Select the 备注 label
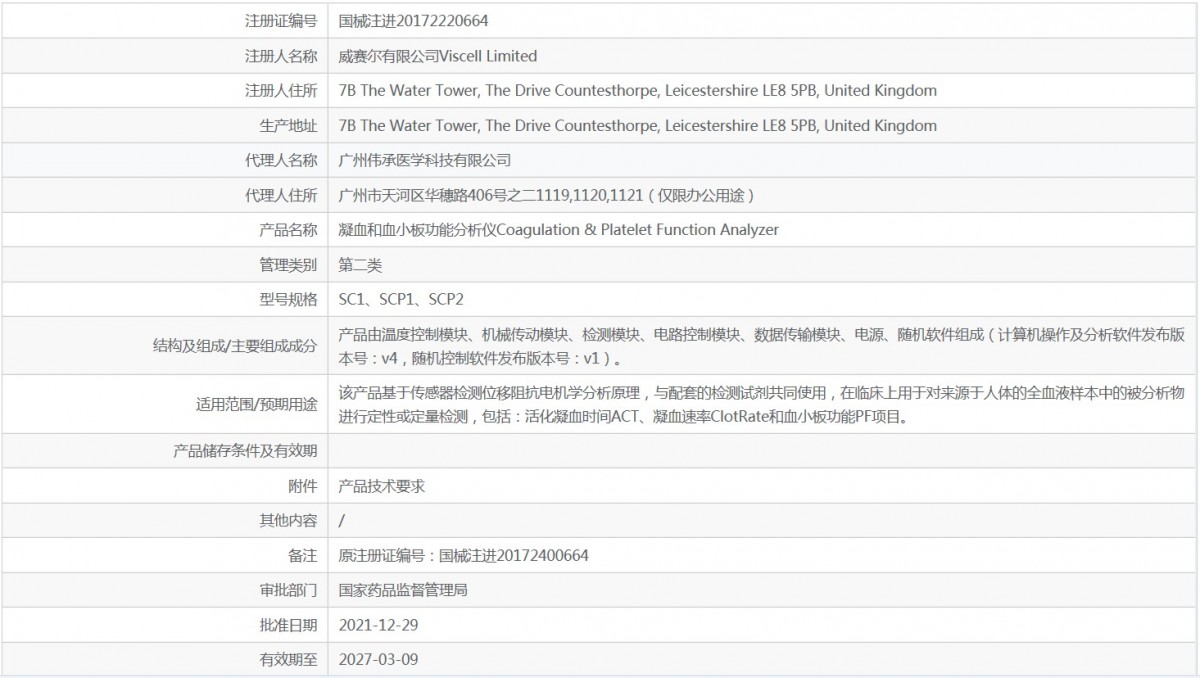 click(x=302, y=555)
